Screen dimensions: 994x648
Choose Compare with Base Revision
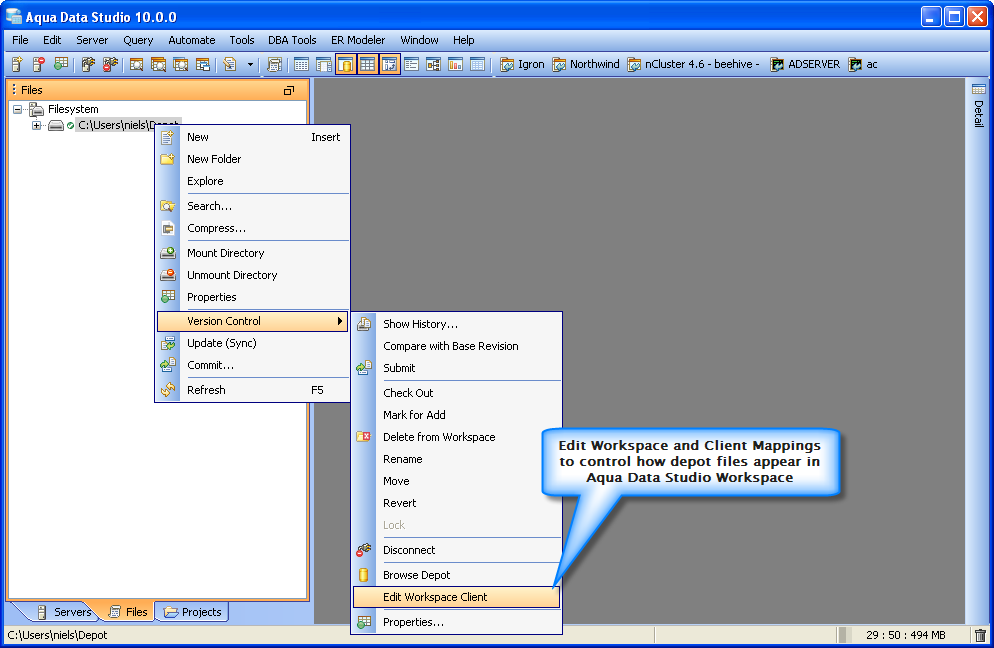click(x=456, y=346)
